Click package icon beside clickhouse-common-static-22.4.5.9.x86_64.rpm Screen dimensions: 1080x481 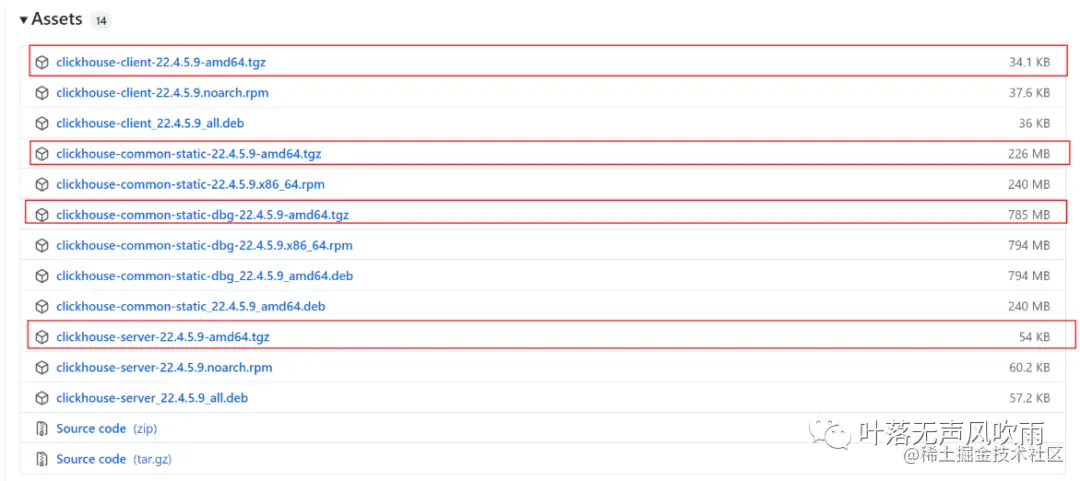point(42,184)
